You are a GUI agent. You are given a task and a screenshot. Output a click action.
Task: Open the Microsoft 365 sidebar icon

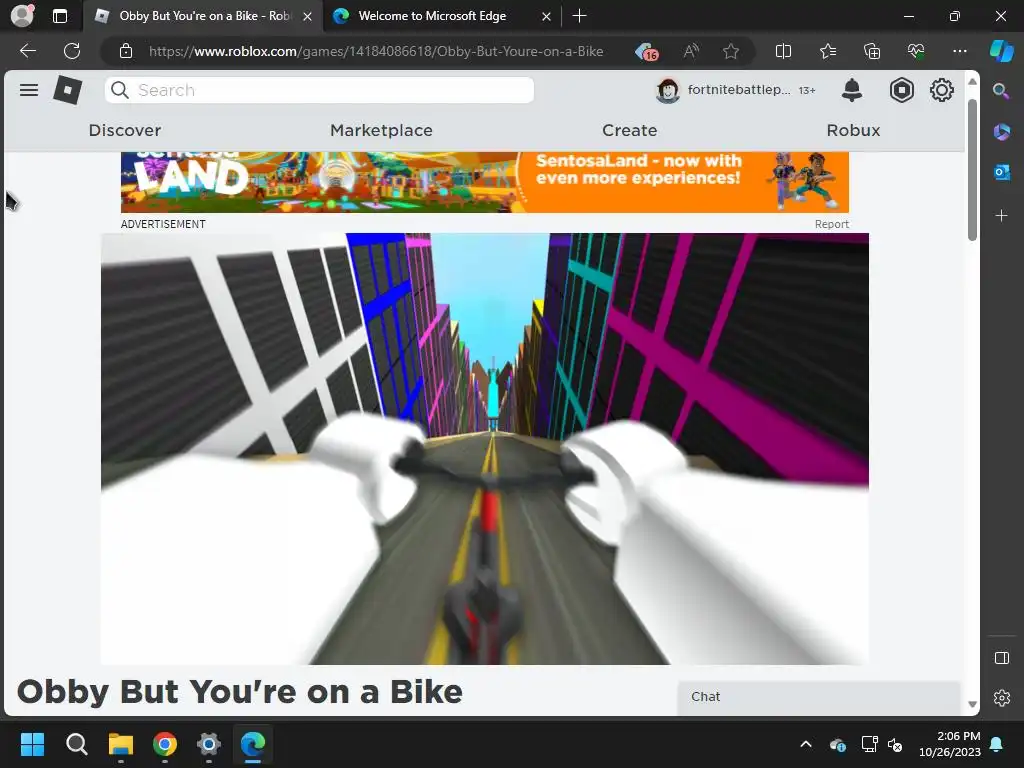tap(1001, 132)
